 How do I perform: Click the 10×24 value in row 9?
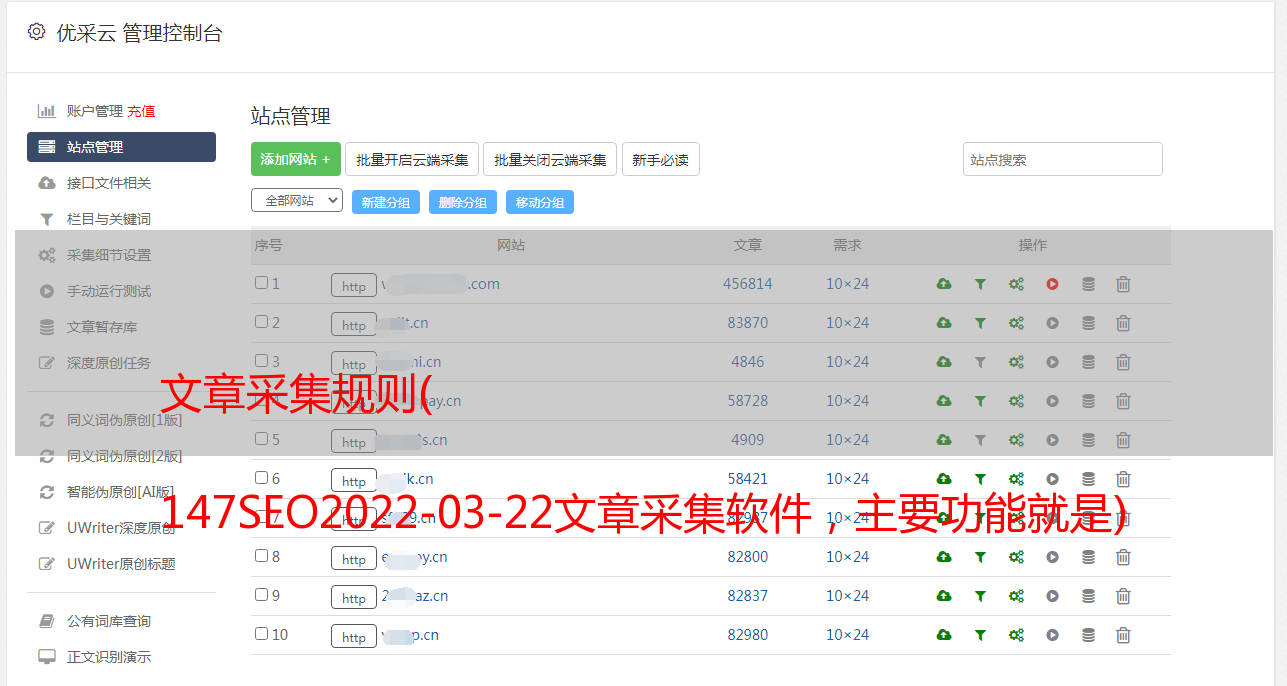click(x=847, y=596)
